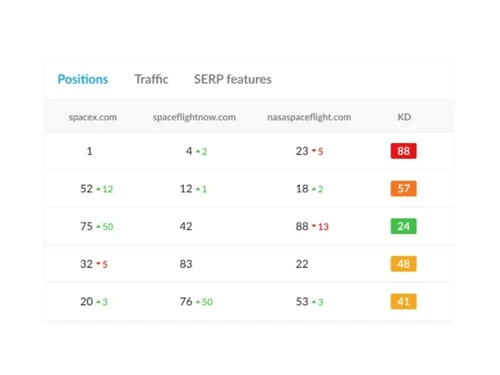Click nasaspaceflight.com position 53 cell
This screenshot has width=500, height=375.
click(302, 302)
